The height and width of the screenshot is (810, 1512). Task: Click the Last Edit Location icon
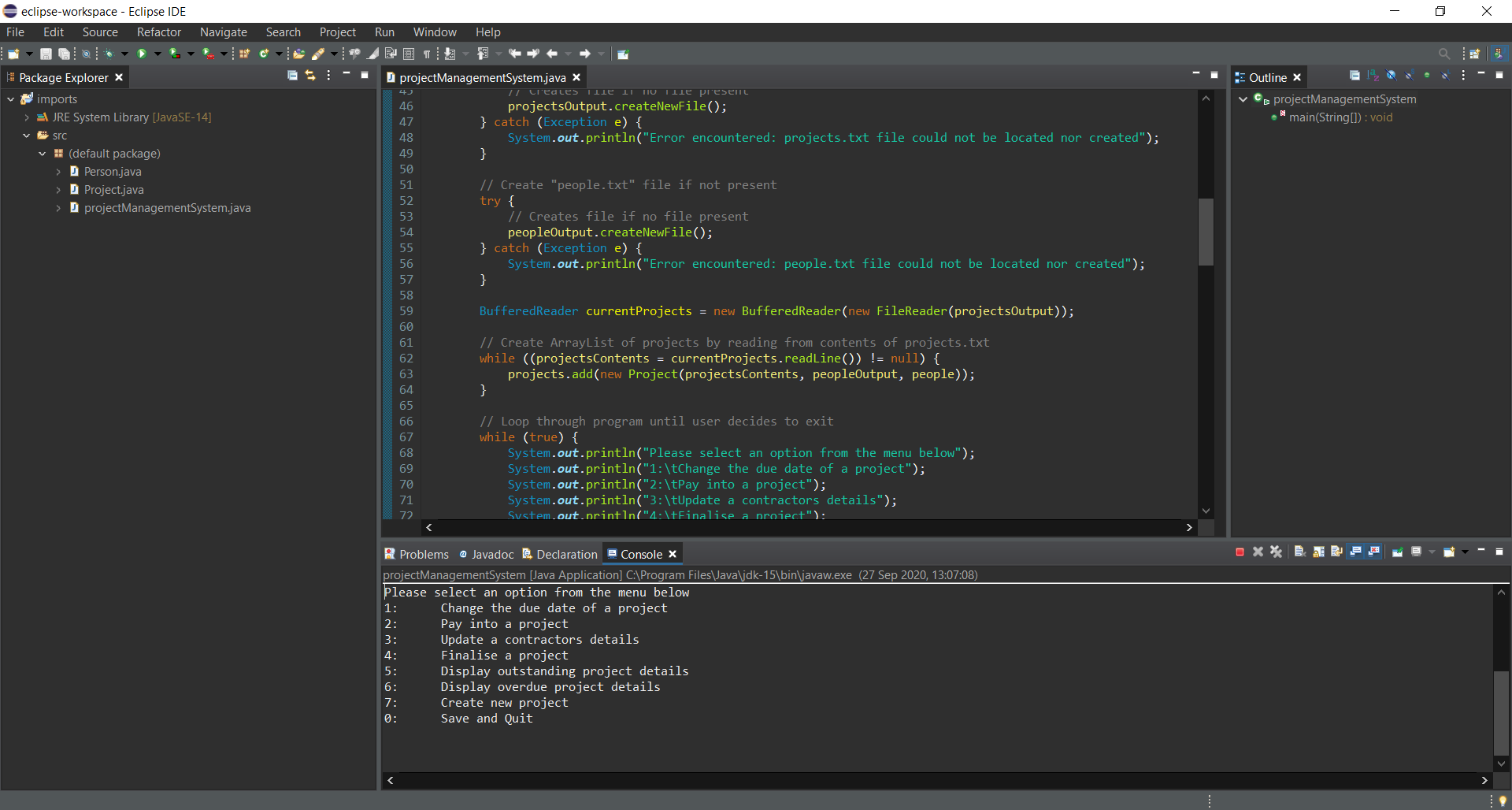[x=514, y=54]
